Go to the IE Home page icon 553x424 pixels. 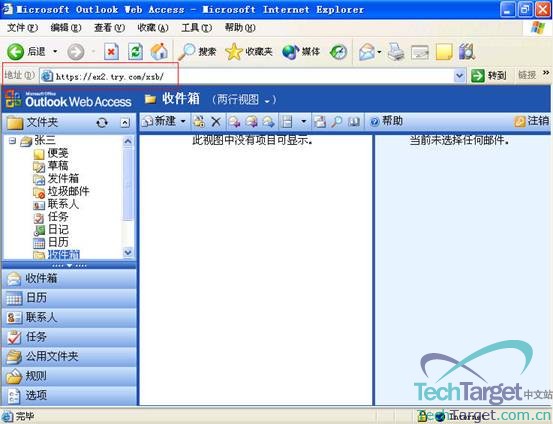click(159, 52)
